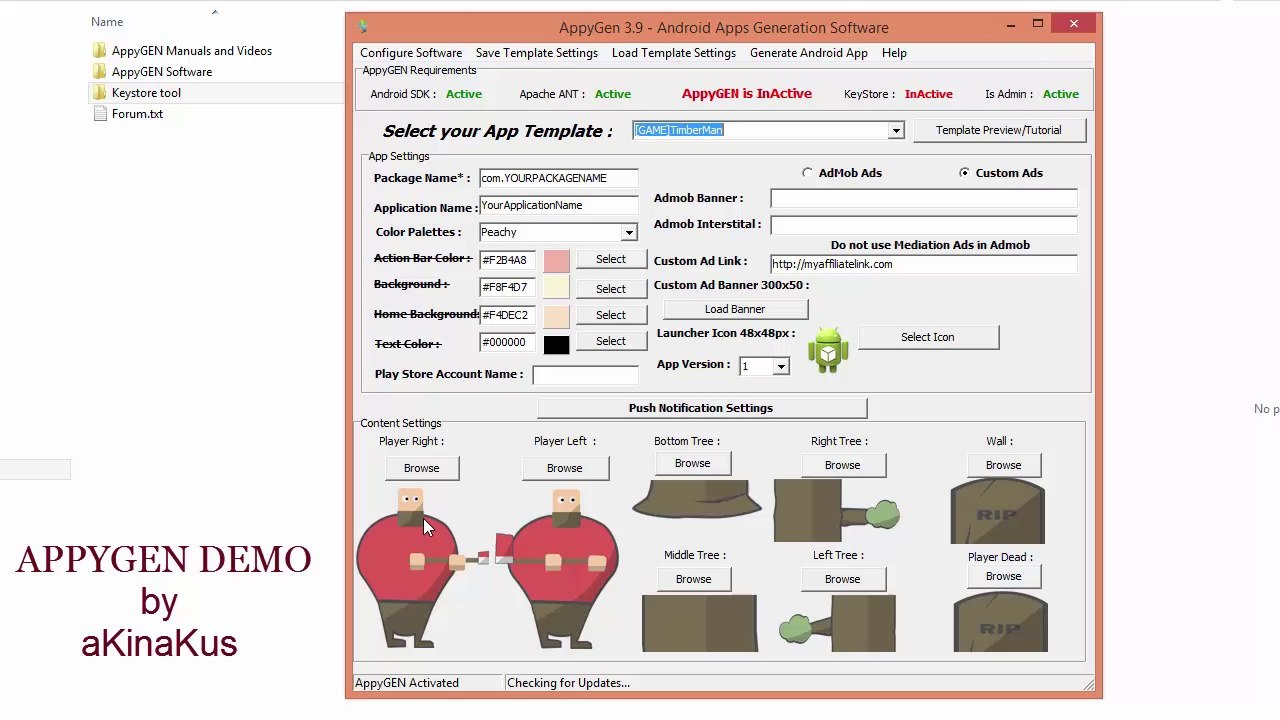
Task: Browse for Player Dead image
Action: (1003, 576)
